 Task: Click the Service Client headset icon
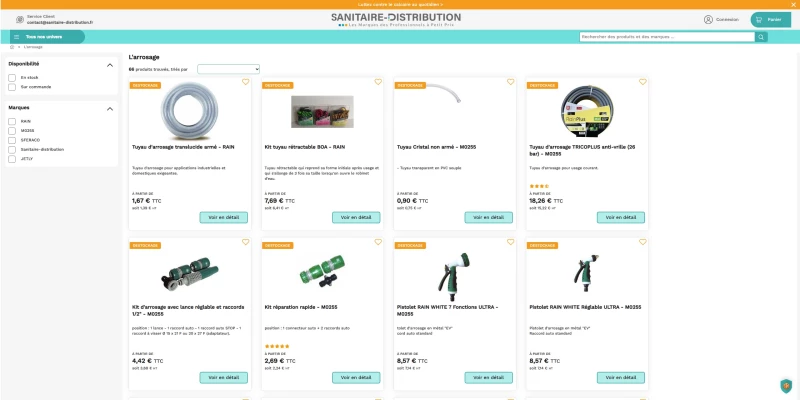[20, 19]
